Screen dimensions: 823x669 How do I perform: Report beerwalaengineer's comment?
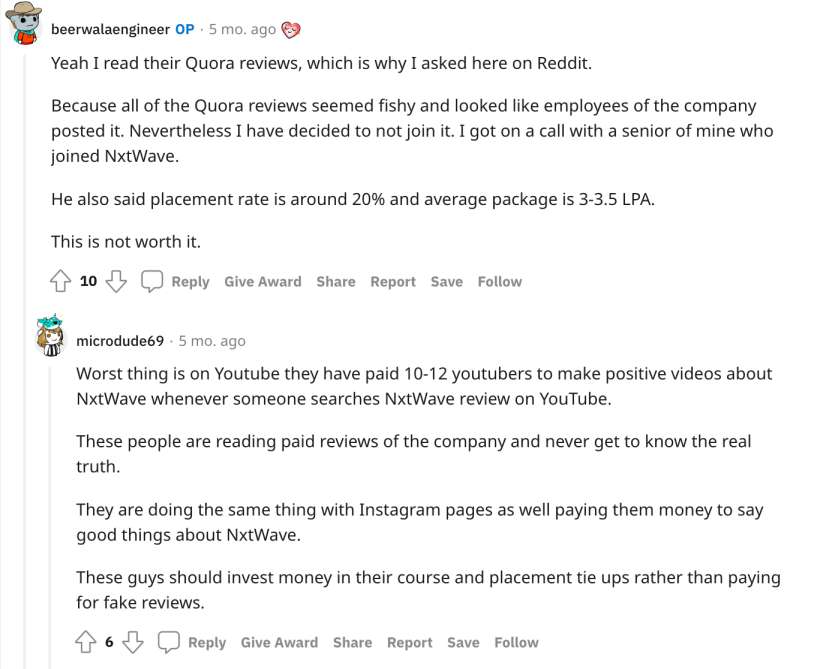point(392,282)
